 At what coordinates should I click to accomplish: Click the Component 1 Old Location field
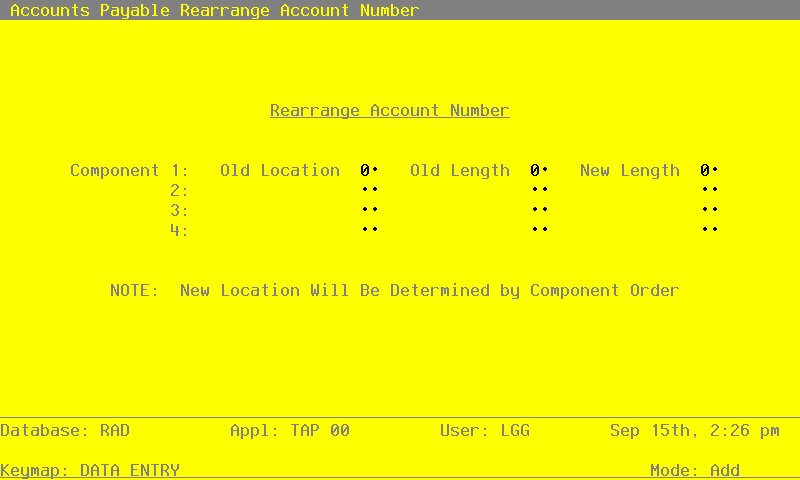369,170
